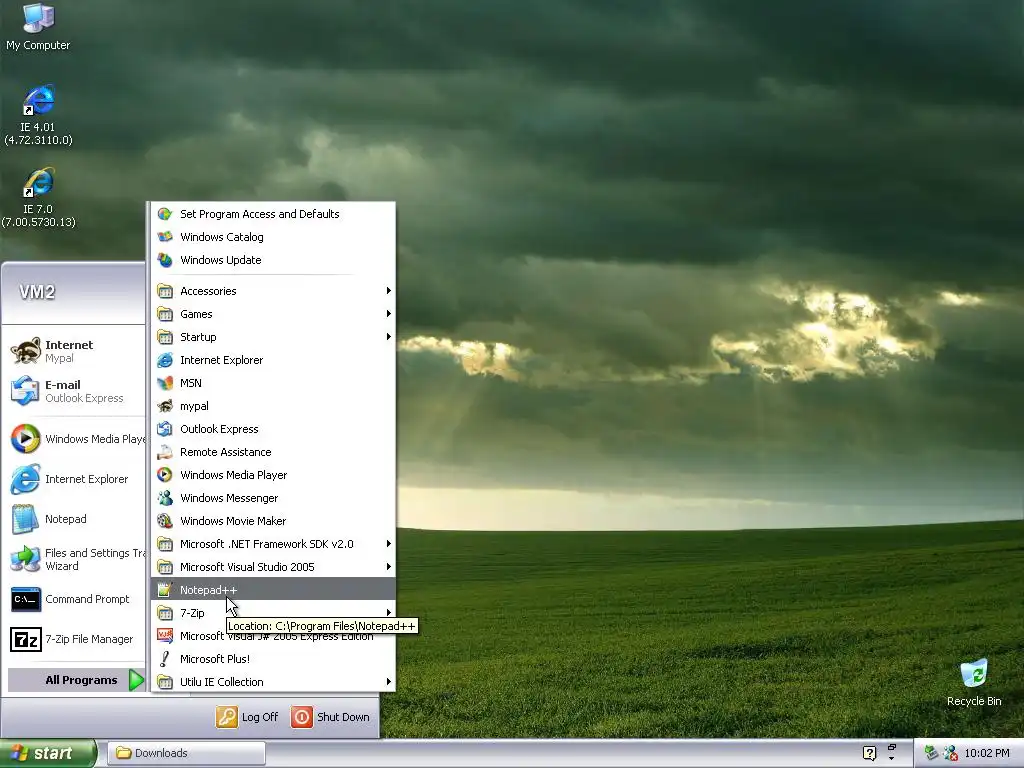Select Internet Explorer in All Programs list
Screen dimensions: 1024x768
273,360
